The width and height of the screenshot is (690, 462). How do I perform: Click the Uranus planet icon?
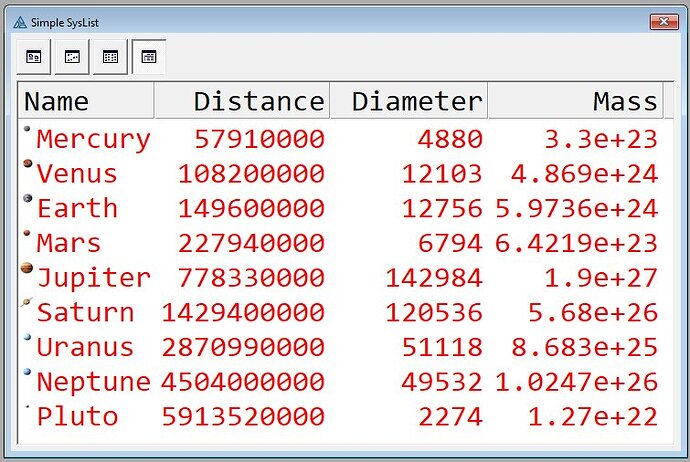27,337
